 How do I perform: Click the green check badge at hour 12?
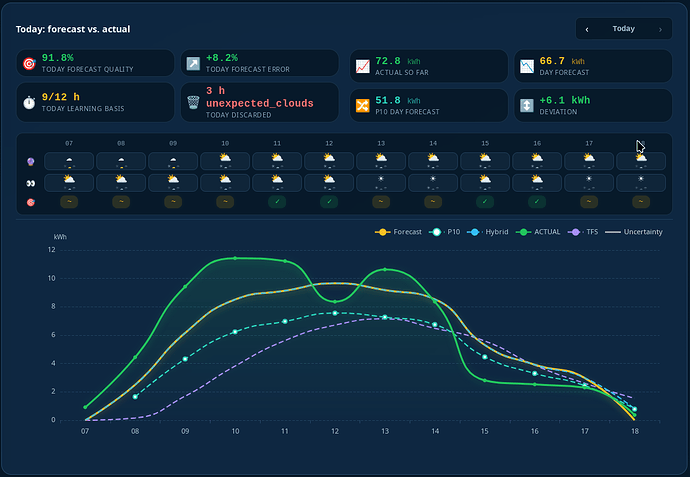[329, 202]
